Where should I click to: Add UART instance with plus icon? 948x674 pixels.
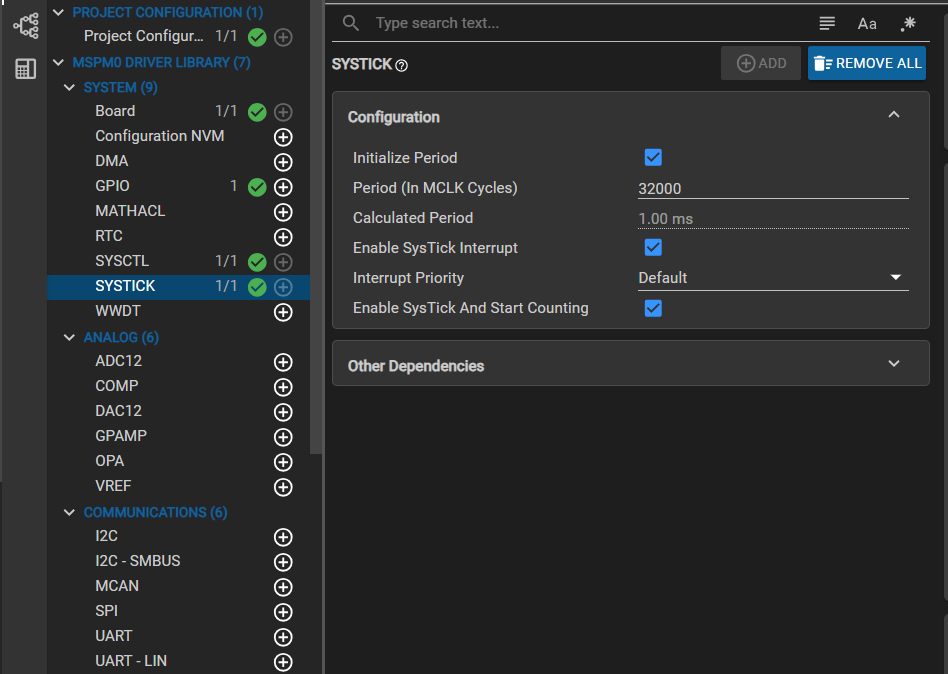[283, 637]
